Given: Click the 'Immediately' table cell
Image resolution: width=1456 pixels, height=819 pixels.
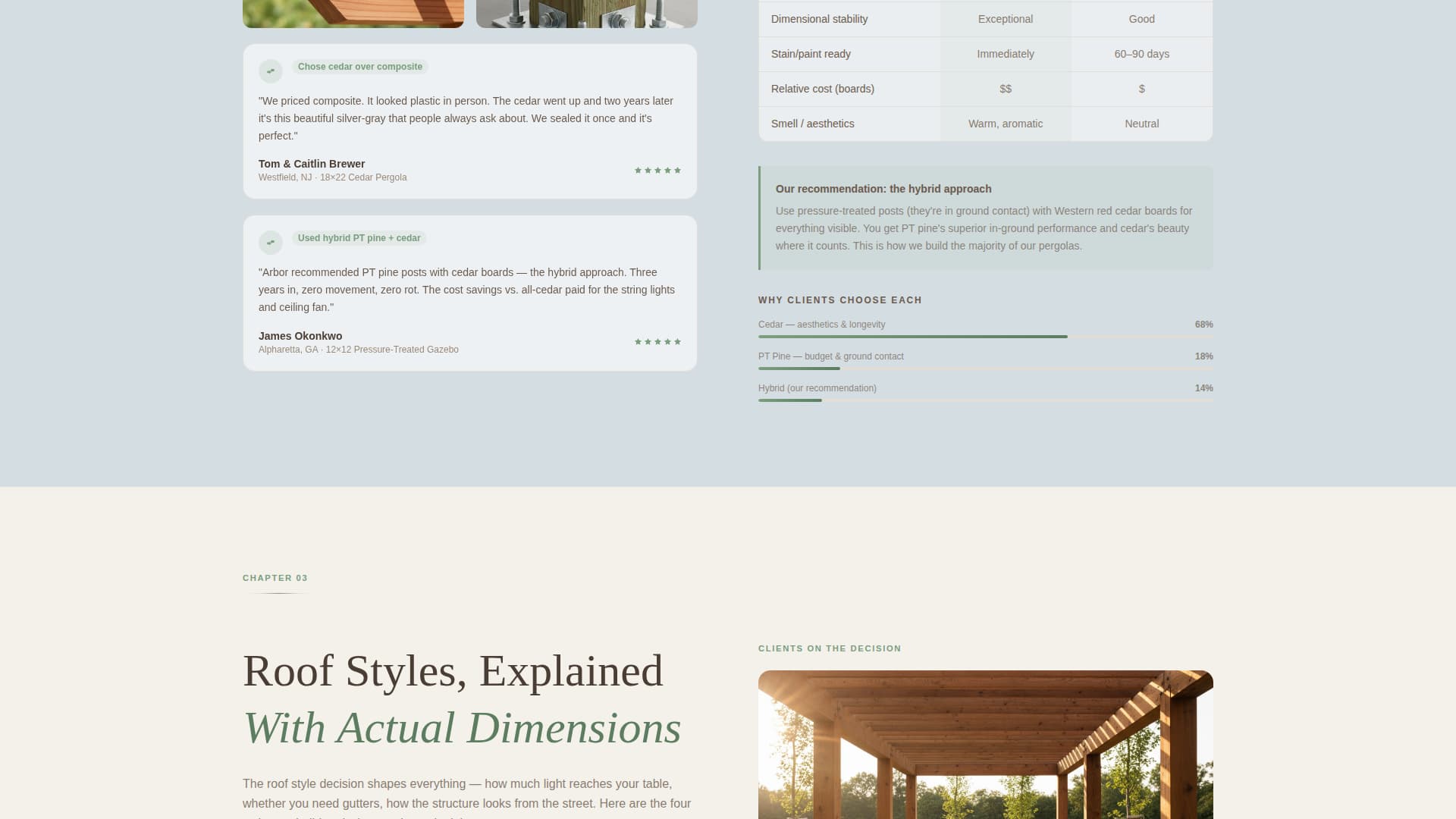Looking at the screenshot, I should pos(1006,54).
